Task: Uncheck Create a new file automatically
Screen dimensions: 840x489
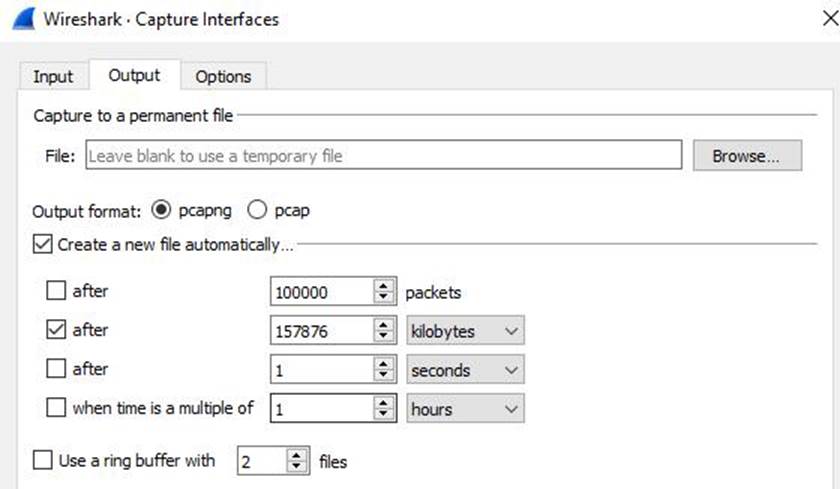Action: [x=43, y=244]
